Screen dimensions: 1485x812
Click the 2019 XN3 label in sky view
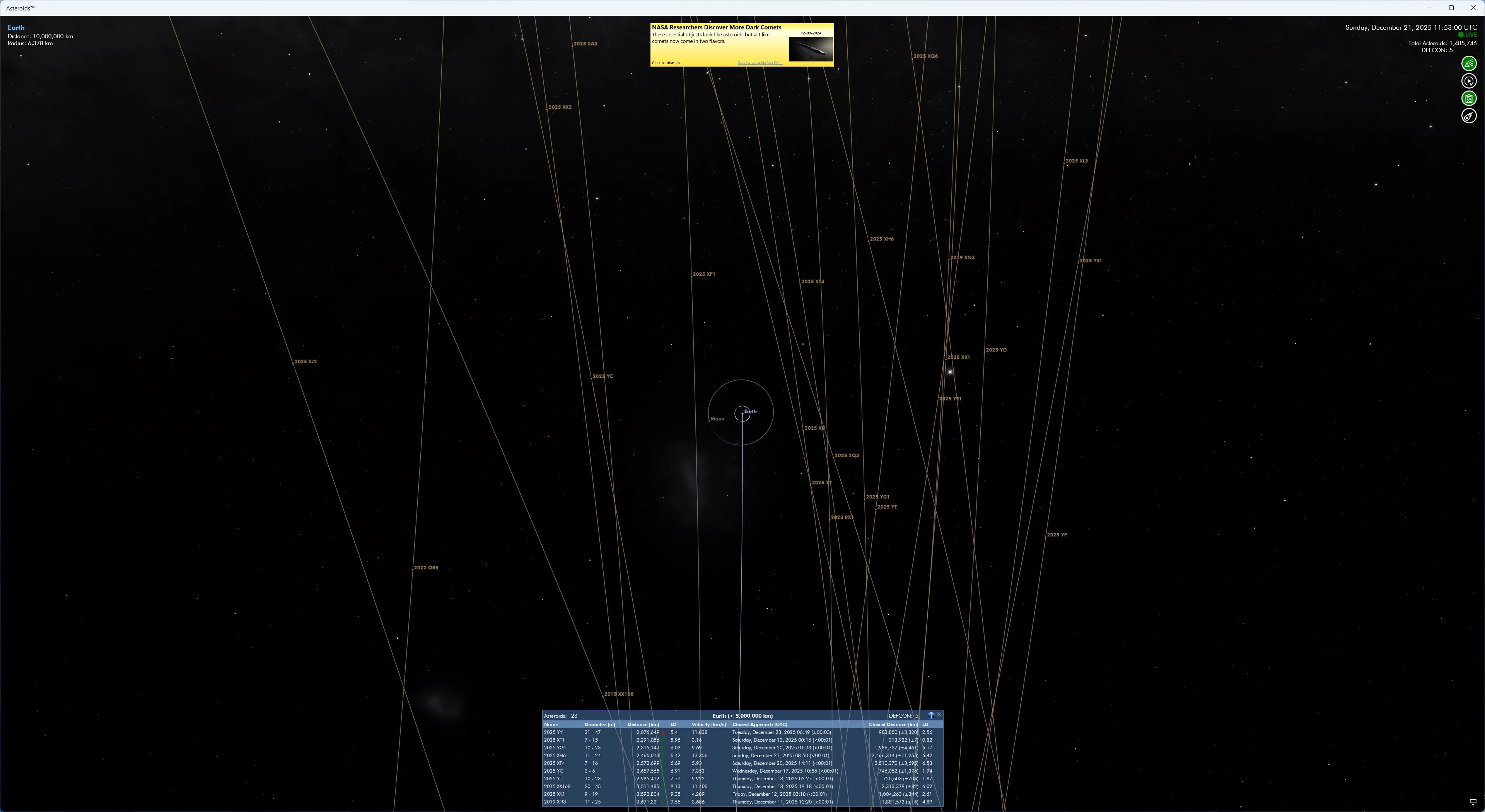tap(962, 258)
